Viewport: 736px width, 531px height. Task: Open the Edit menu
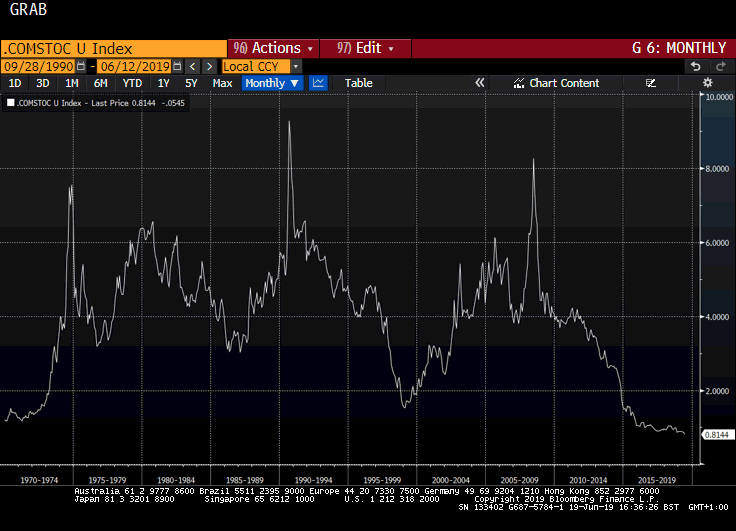coord(366,48)
